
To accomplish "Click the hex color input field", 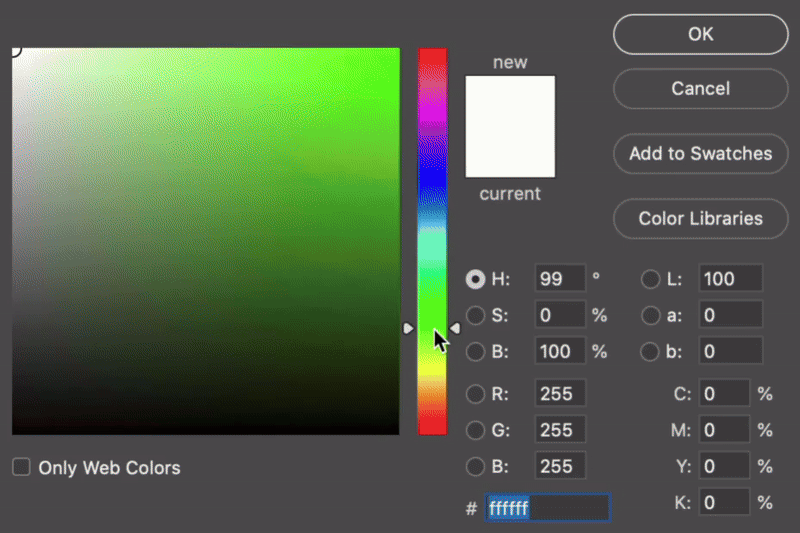I will 547,508.
